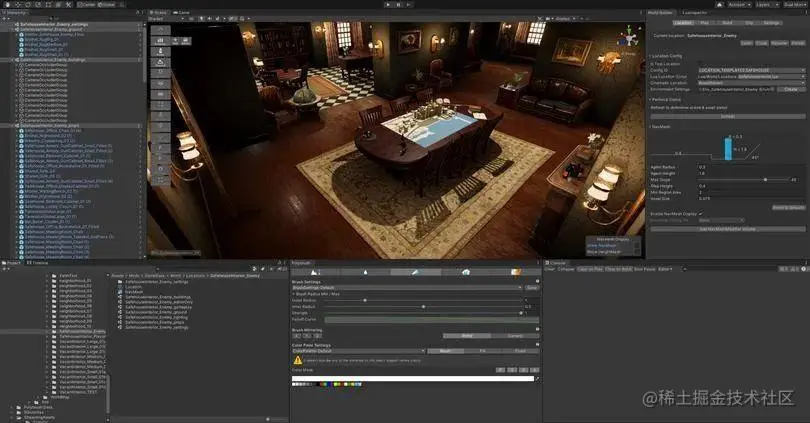Image resolution: width=810 pixels, height=423 pixels.
Task: Switch to the Scene tab
Action: point(158,12)
